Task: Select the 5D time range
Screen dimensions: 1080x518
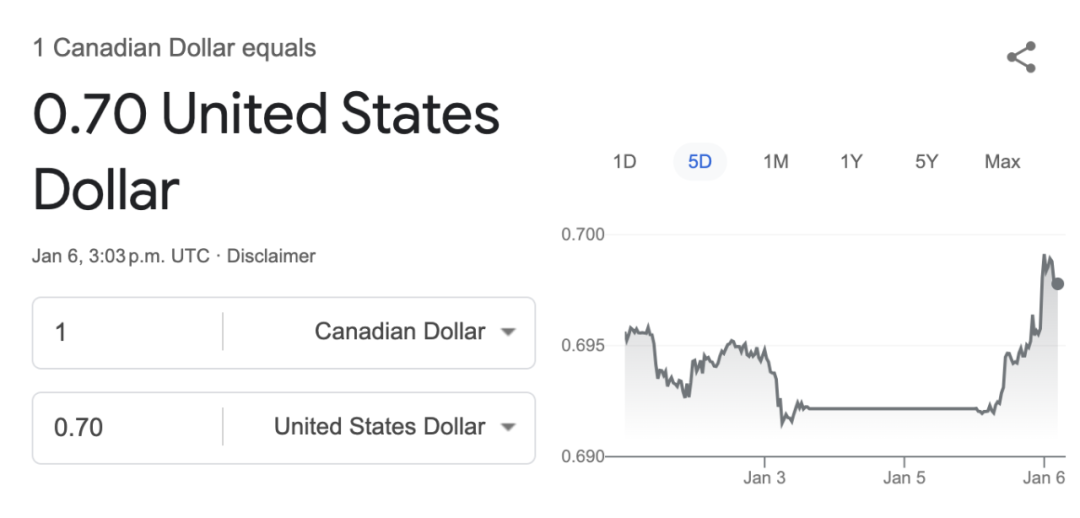Action: coord(700,162)
